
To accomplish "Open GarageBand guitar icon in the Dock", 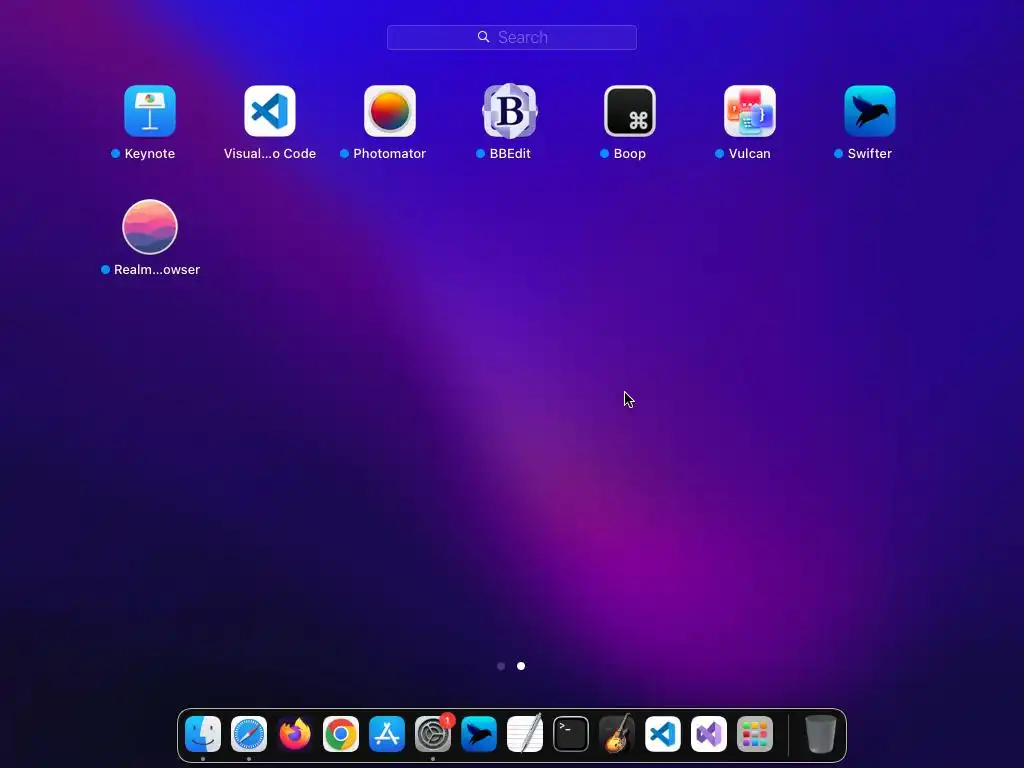I will [x=616, y=734].
